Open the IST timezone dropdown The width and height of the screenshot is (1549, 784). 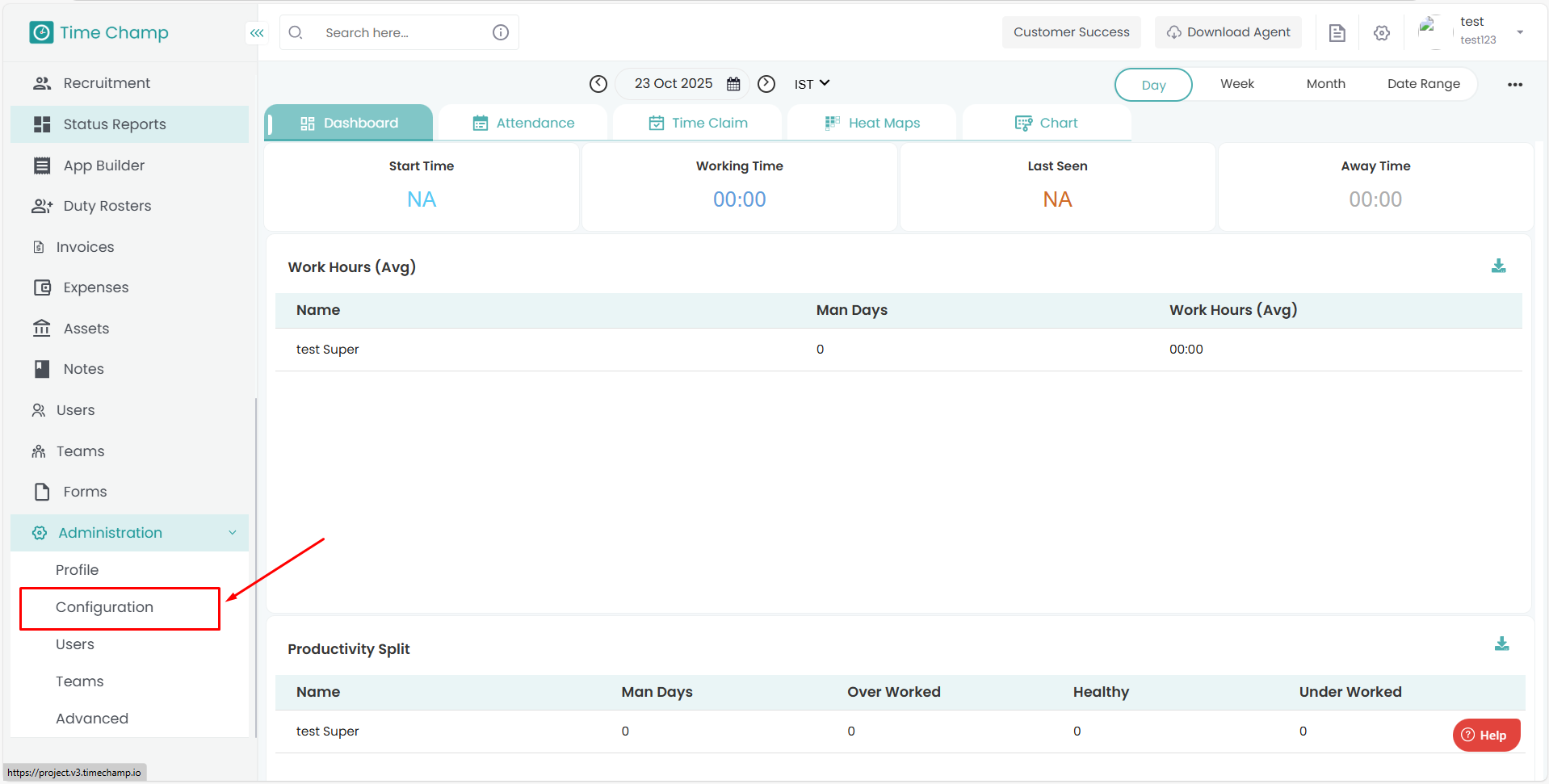coord(812,84)
